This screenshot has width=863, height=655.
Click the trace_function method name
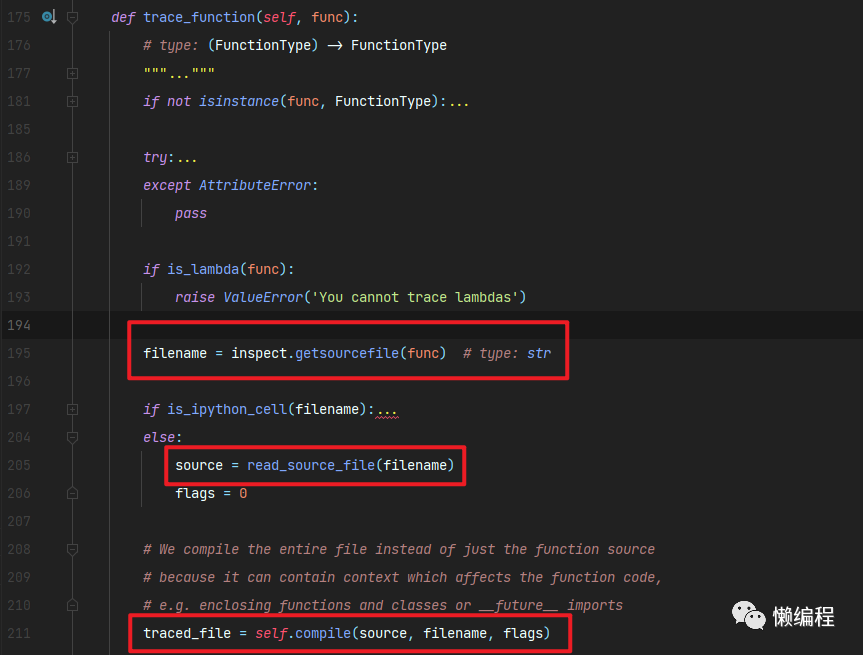[x=199, y=18]
